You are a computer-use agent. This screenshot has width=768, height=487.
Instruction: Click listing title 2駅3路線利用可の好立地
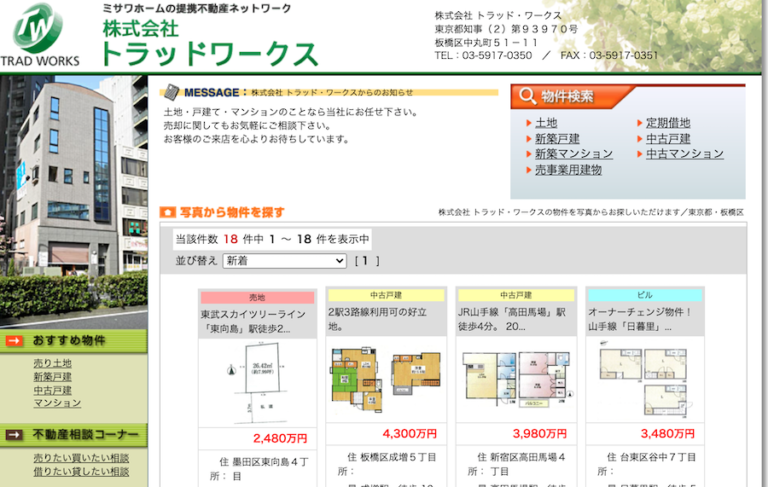[x=378, y=319]
